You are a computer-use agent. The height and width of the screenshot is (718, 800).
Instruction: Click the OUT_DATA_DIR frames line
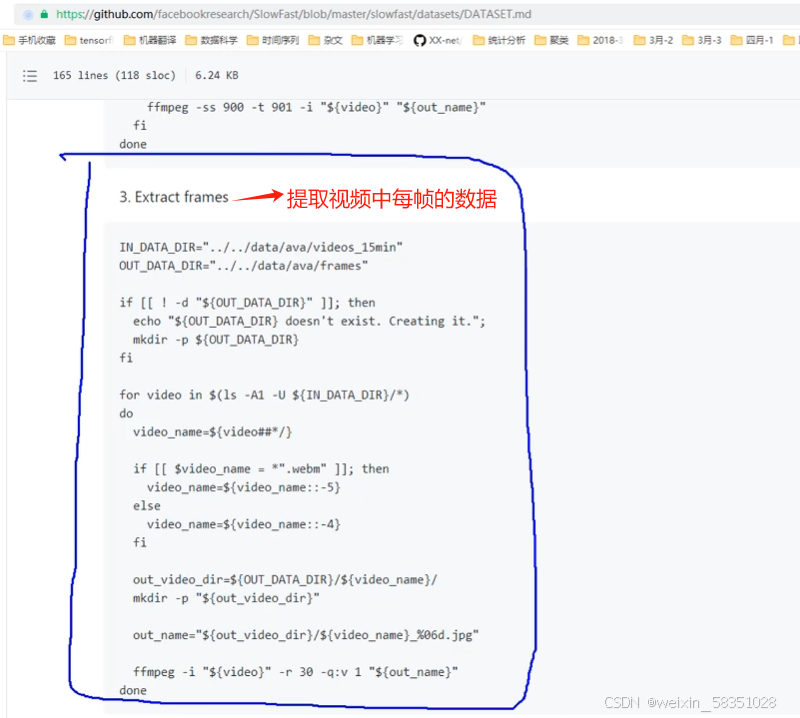[x=243, y=266]
